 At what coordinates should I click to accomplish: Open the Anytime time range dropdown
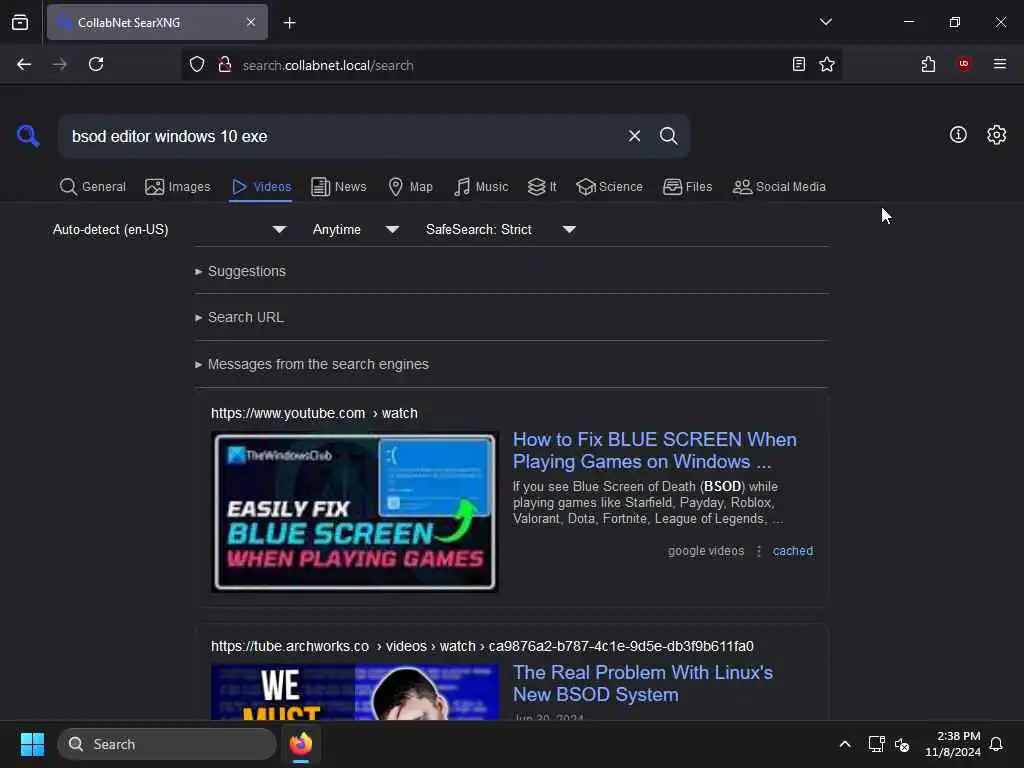pyautogui.click(x=356, y=229)
